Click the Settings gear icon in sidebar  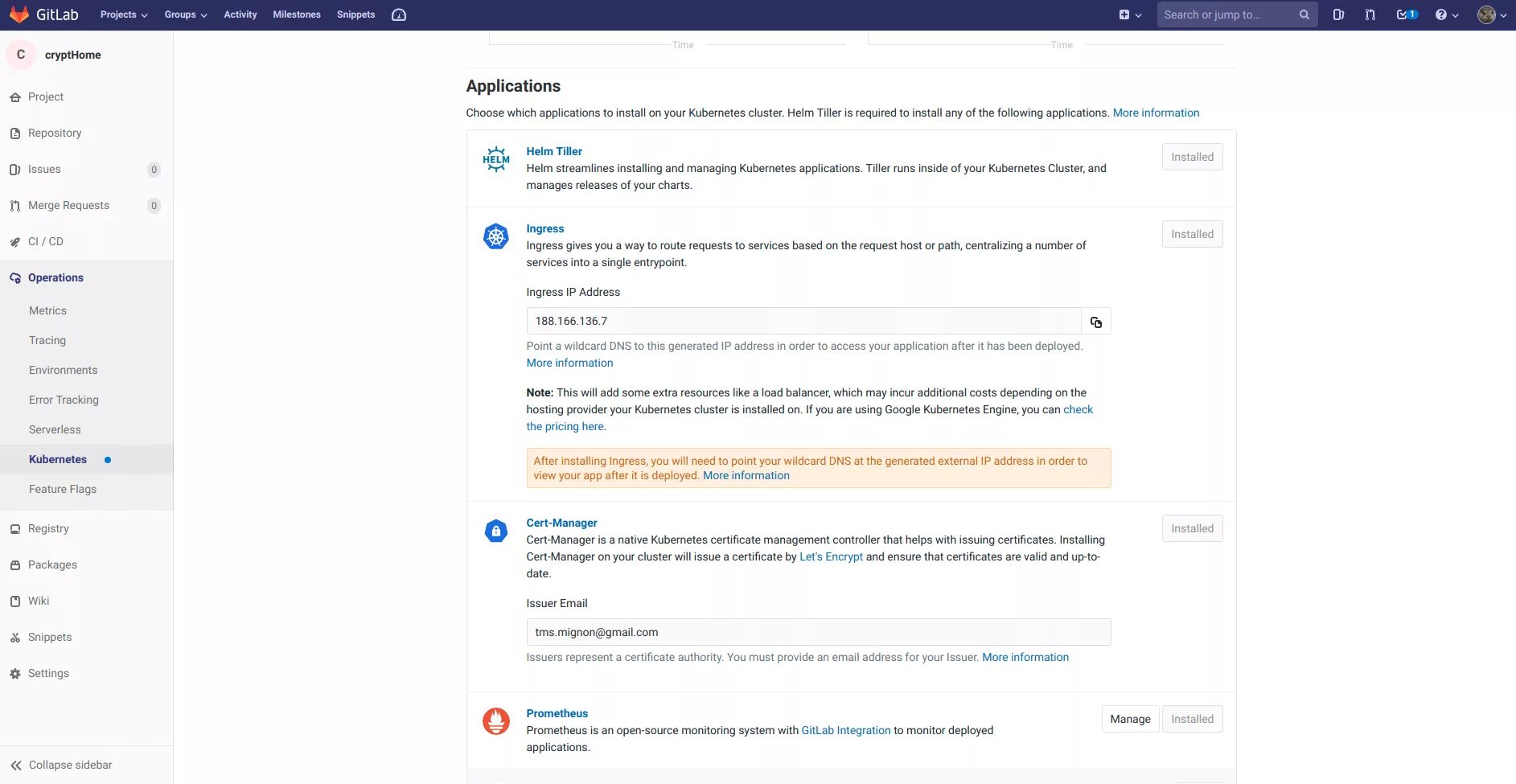(x=15, y=674)
